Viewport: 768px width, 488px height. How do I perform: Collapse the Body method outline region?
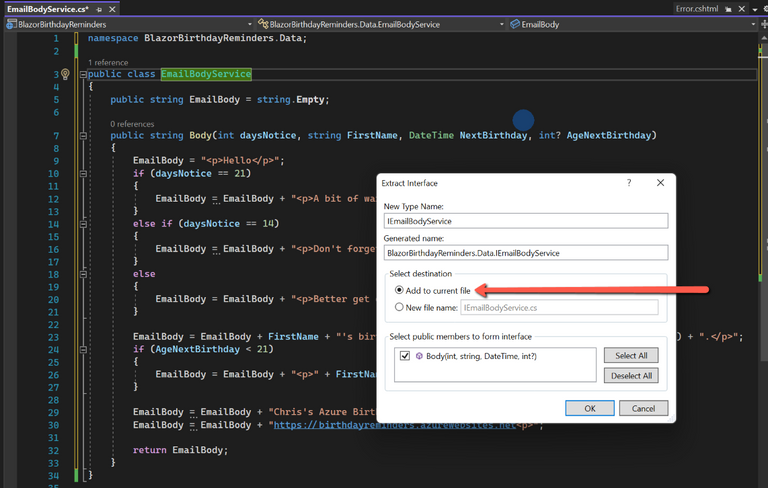tap(83, 136)
